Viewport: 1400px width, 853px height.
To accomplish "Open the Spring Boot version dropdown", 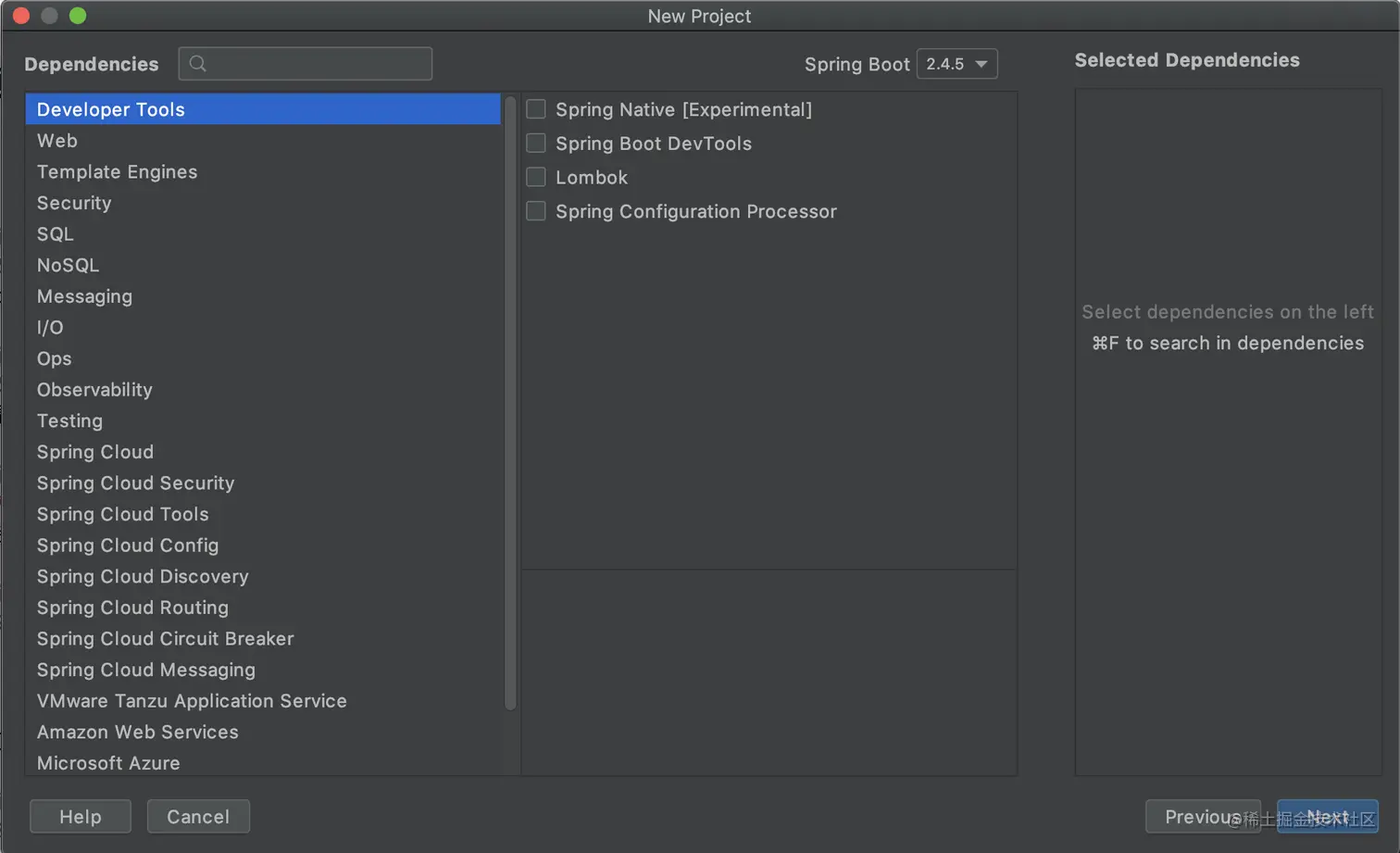I will (x=956, y=64).
